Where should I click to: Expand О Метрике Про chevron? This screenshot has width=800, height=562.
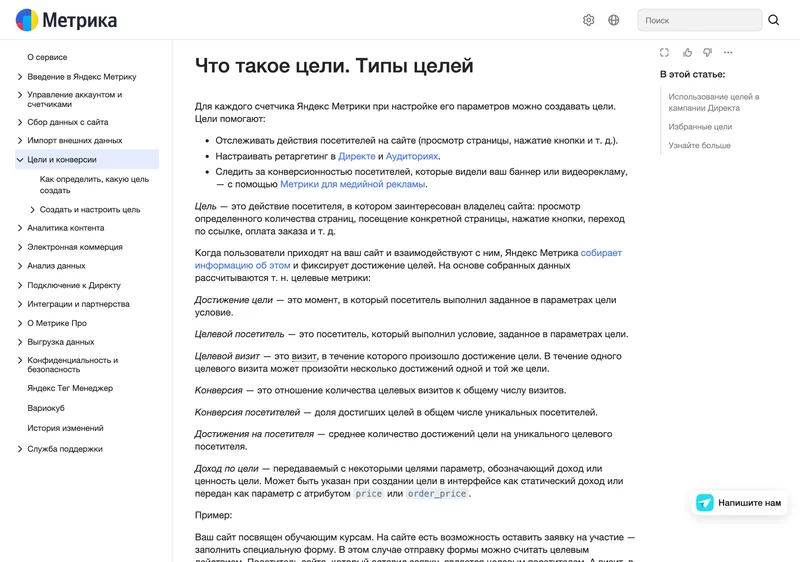click(x=20, y=323)
